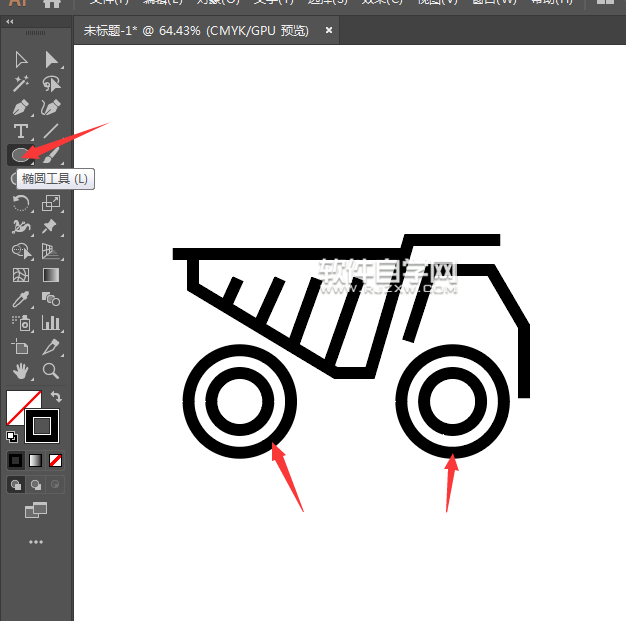Select the Zoom magnifier tool
This screenshot has width=626, height=621.
[50, 371]
